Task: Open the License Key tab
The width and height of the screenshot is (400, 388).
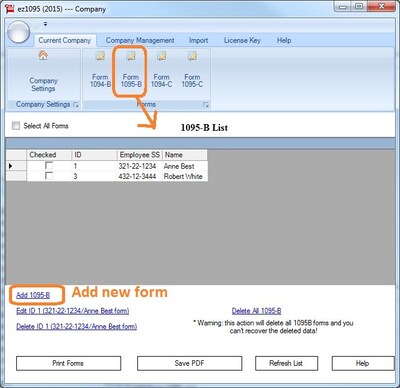Action: click(x=242, y=40)
